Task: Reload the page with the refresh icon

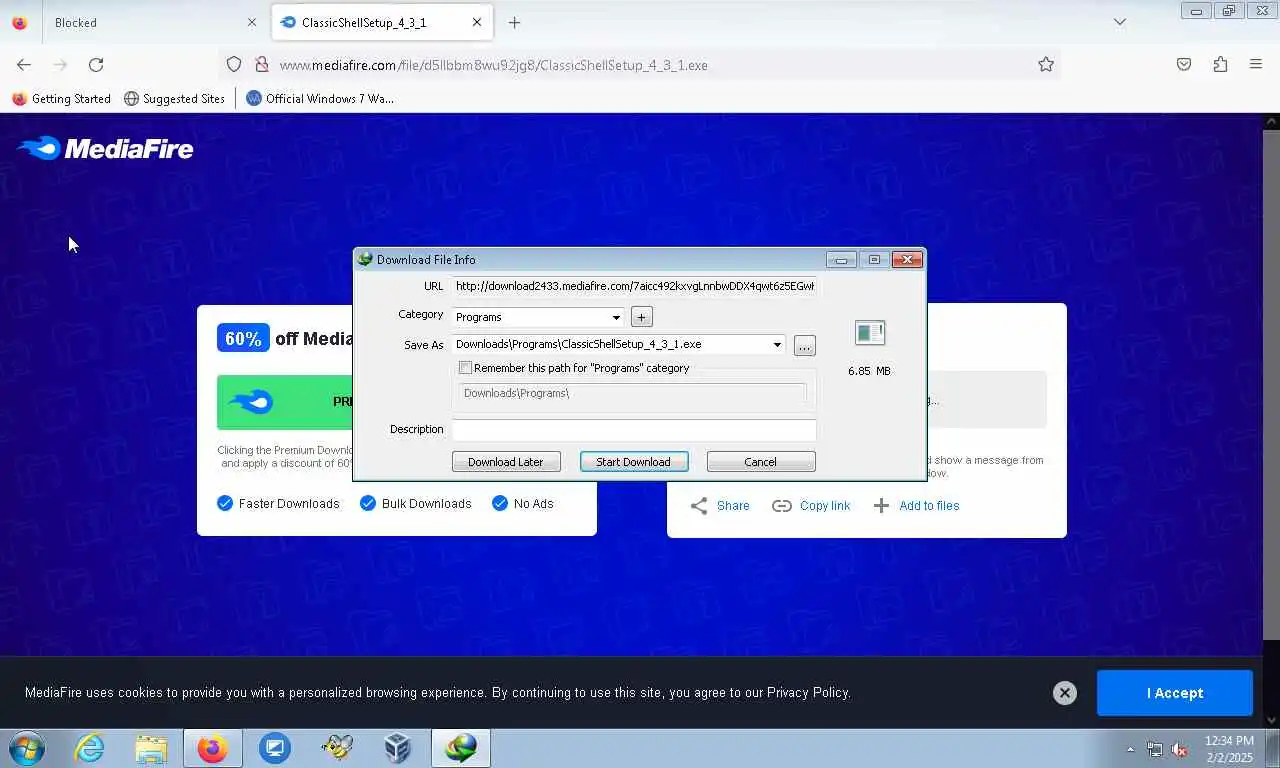Action: tap(96, 64)
